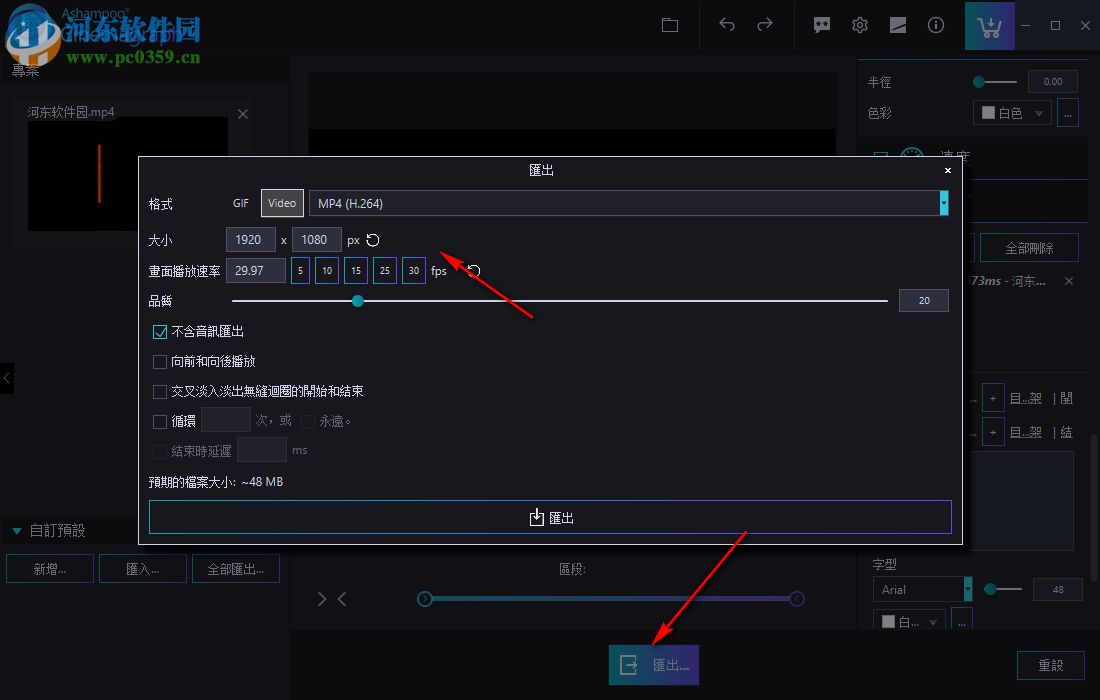This screenshot has height=700, width=1100.
Task: Select the 河东软件园.mp4 video thumbnail
Action: 128,174
